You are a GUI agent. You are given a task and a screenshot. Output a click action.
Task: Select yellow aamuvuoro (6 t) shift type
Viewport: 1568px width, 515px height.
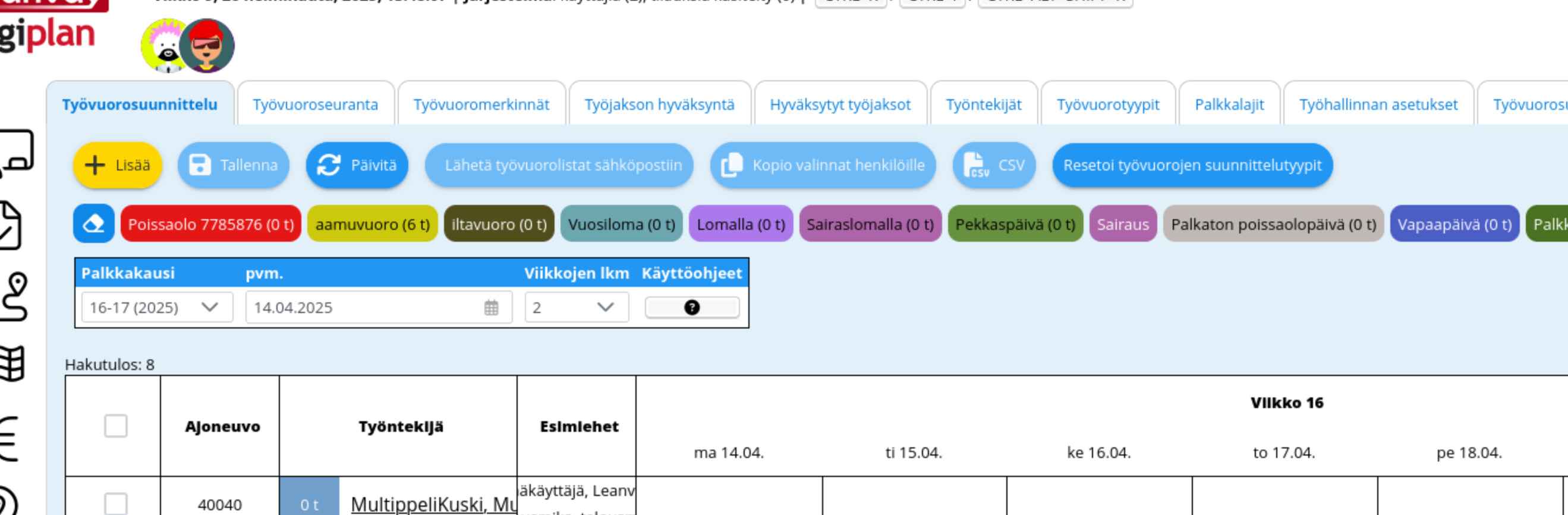click(373, 225)
